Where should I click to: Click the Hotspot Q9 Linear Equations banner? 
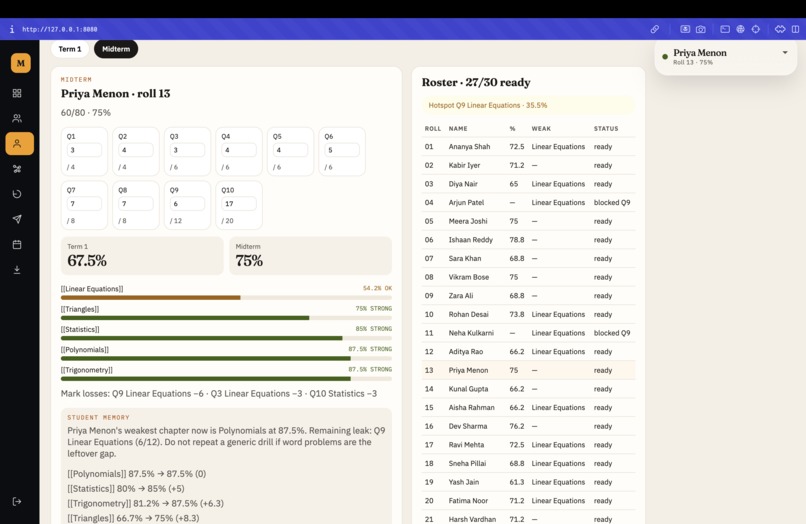pos(528,105)
